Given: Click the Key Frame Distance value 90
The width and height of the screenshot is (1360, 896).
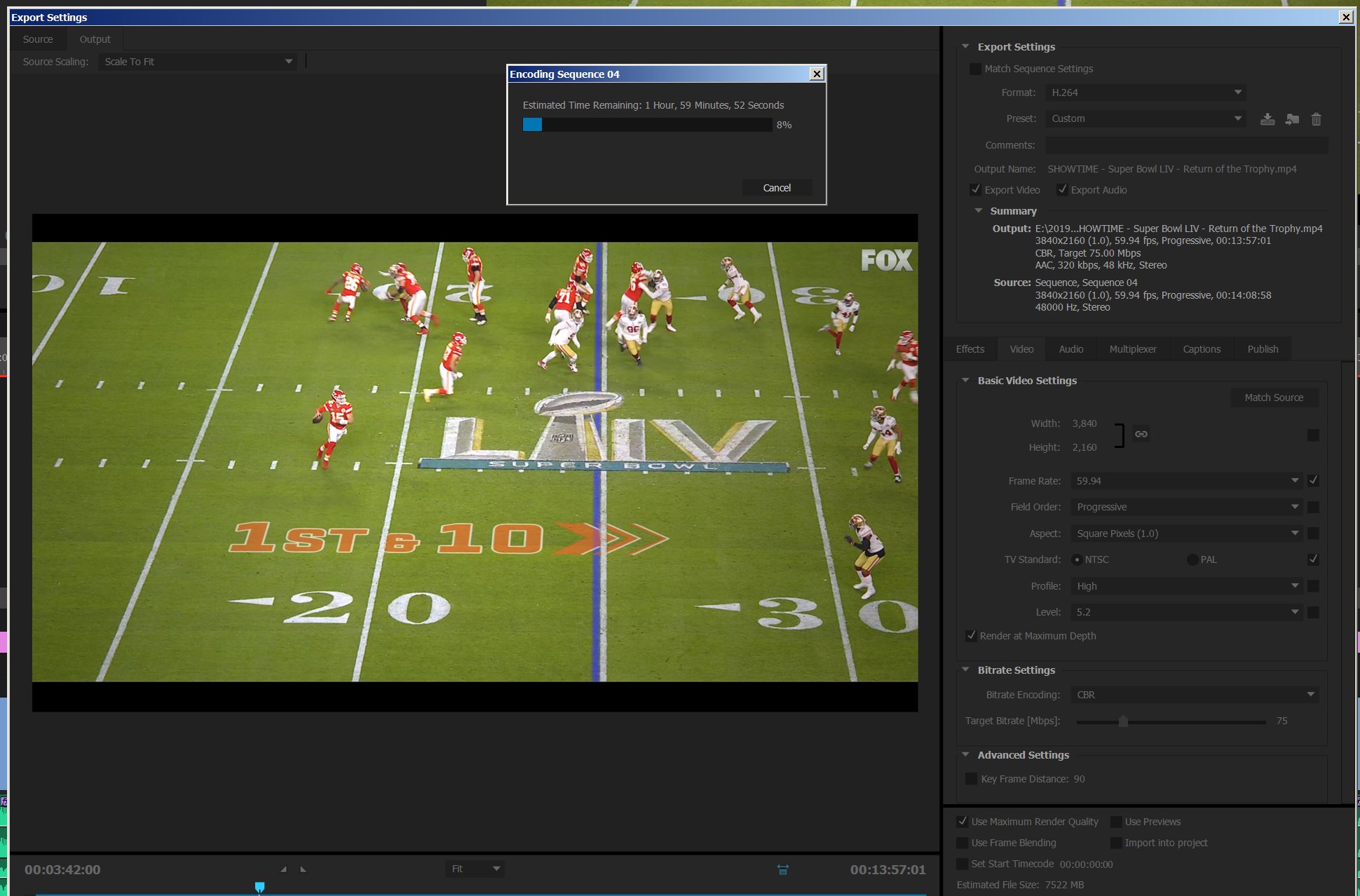Looking at the screenshot, I should pos(1080,779).
